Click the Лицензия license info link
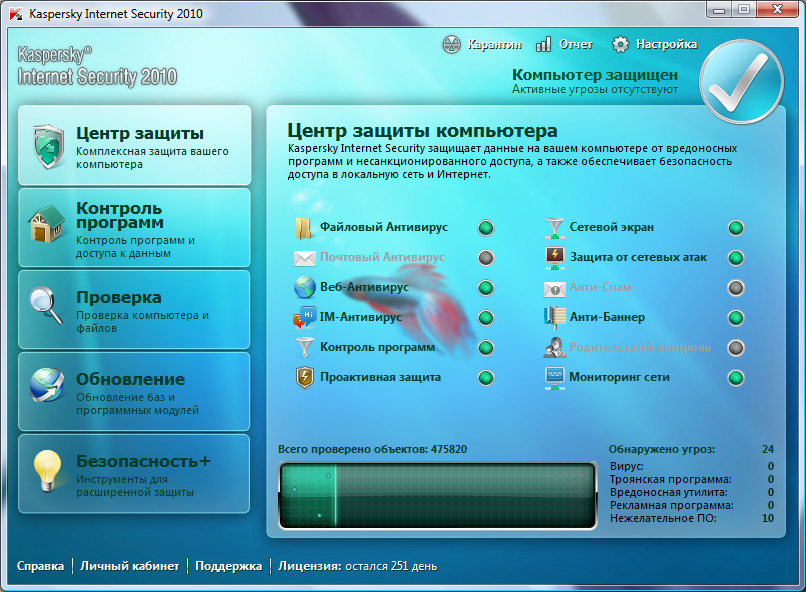The image size is (806, 592). [358, 566]
